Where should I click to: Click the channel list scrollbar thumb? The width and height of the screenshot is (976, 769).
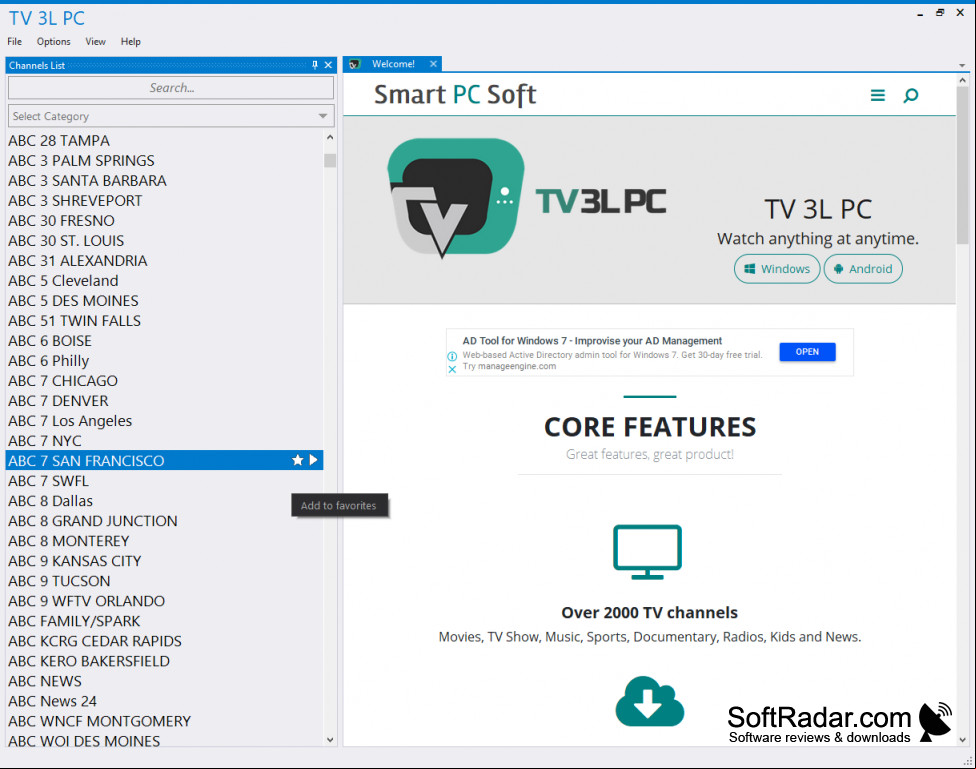tap(330, 161)
